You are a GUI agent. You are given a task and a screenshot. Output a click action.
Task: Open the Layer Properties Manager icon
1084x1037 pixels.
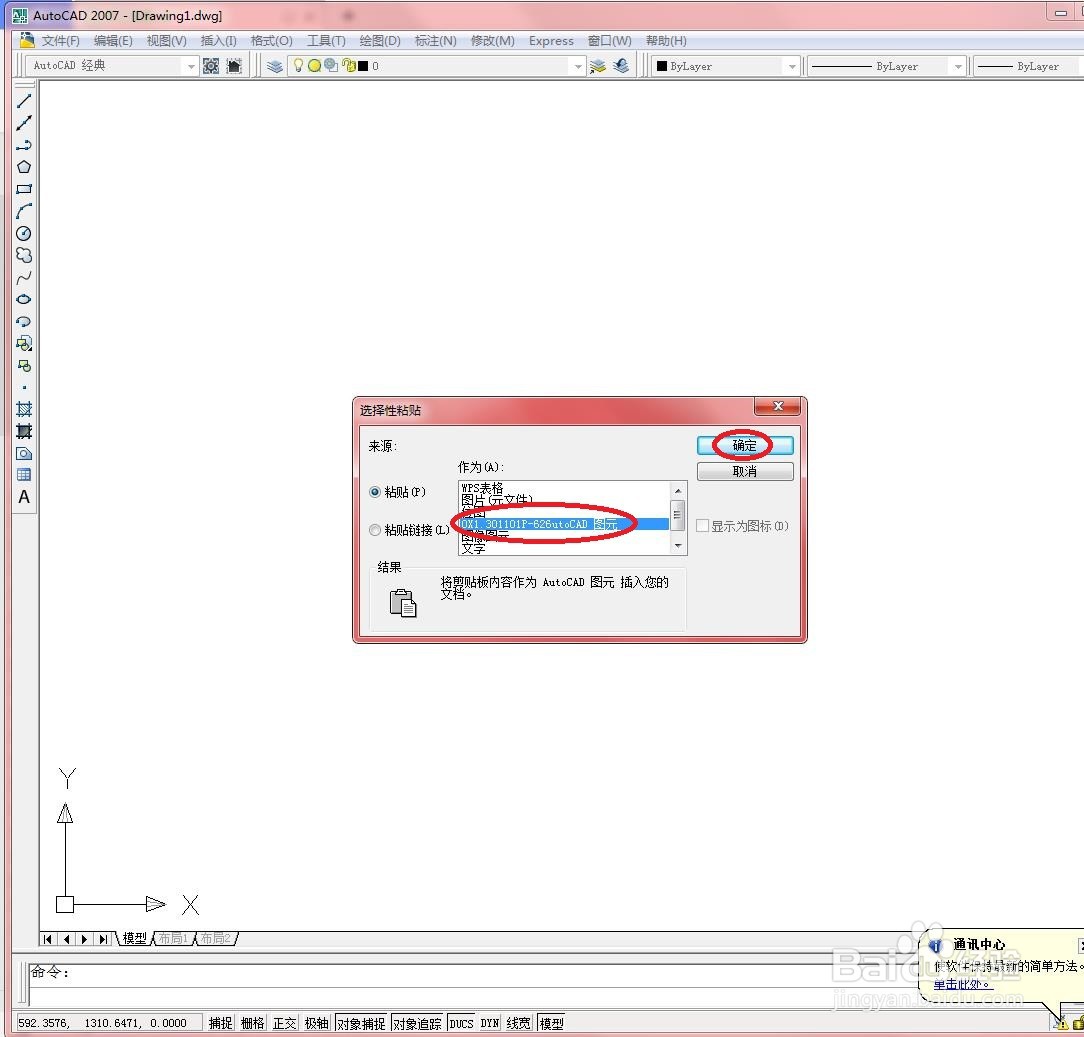275,66
